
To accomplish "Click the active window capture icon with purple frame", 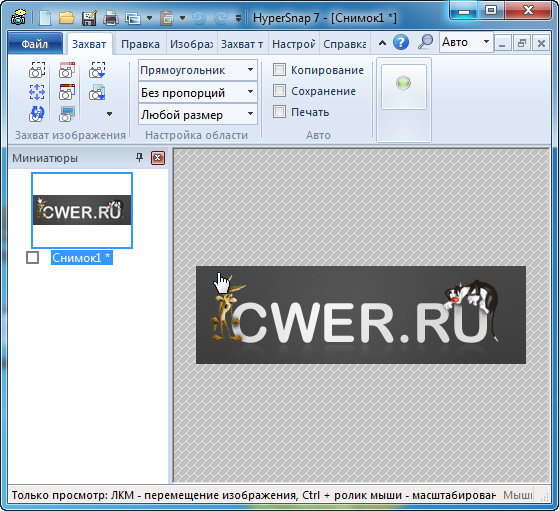I will click(x=67, y=92).
